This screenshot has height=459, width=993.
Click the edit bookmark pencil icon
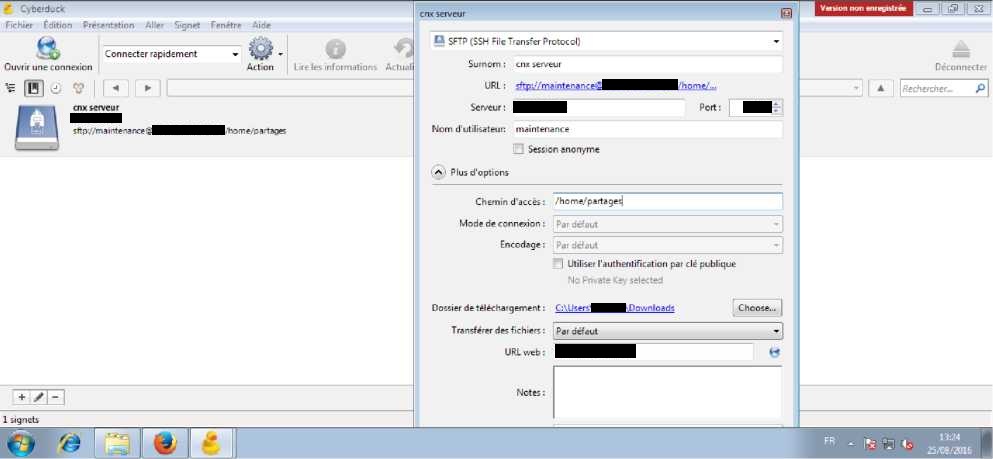tap(39, 397)
